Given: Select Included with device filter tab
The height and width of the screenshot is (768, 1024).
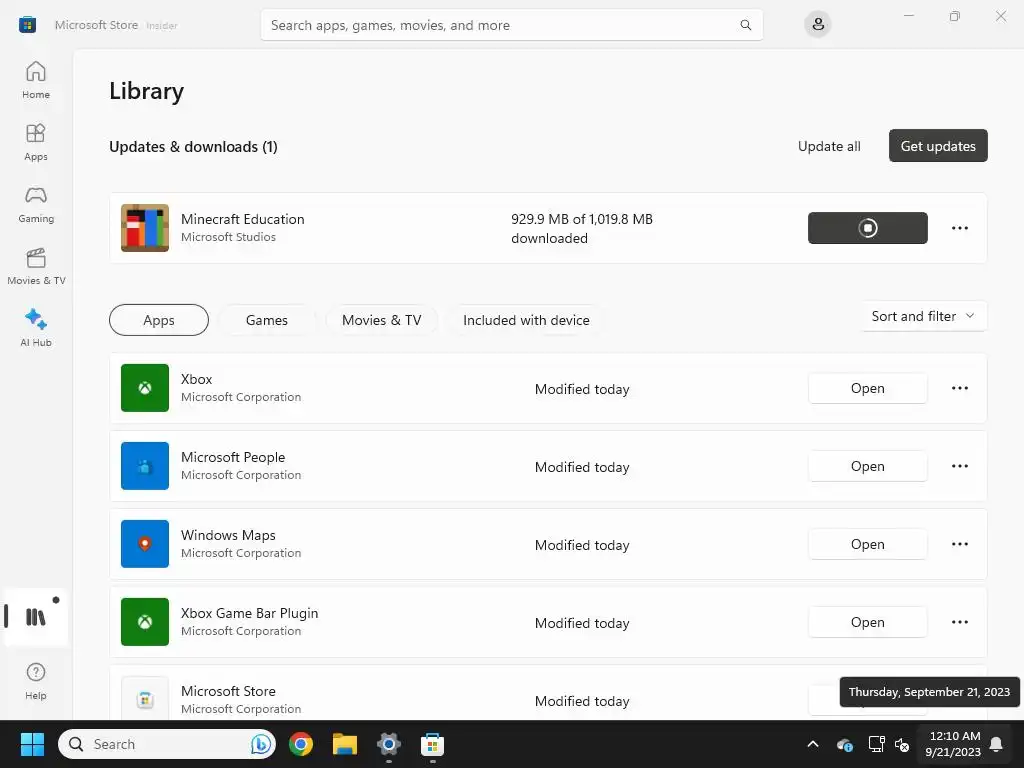Looking at the screenshot, I should point(526,320).
